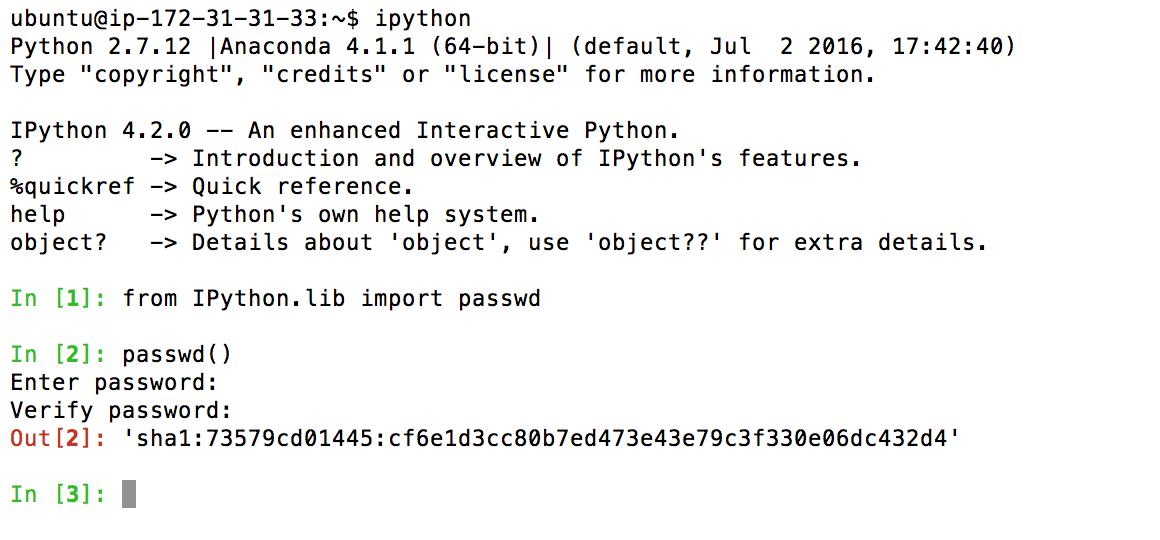
Task: Click the 'Out[2]:' red output prompt
Action: point(57,438)
